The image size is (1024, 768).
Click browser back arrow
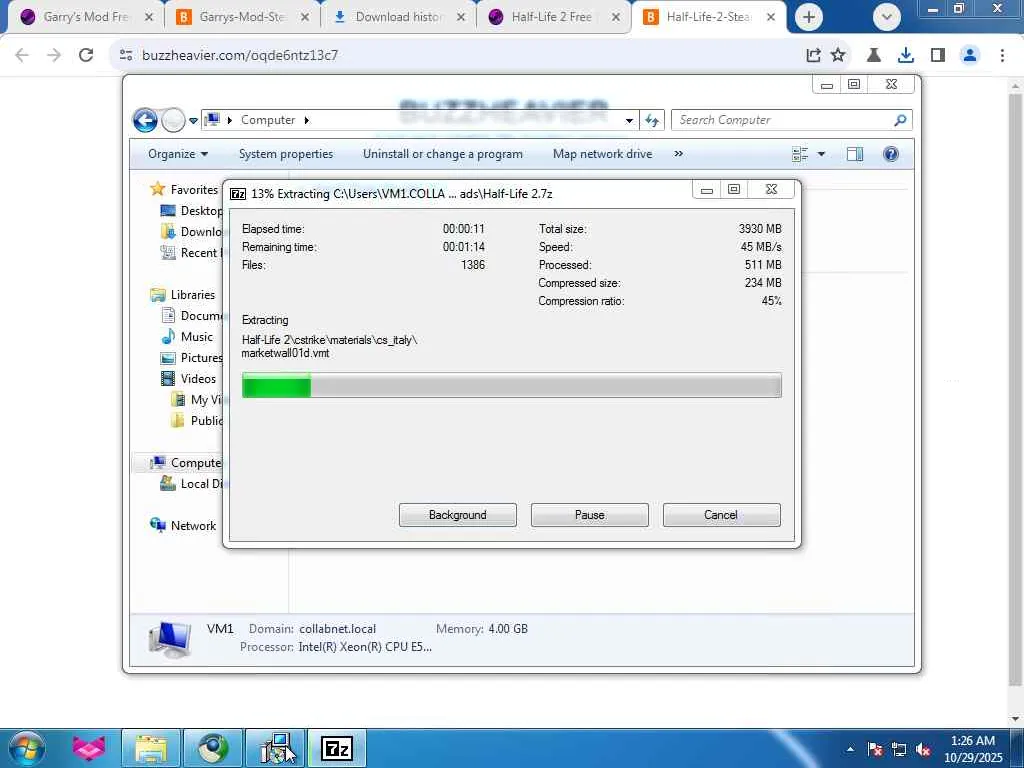tap(22, 55)
